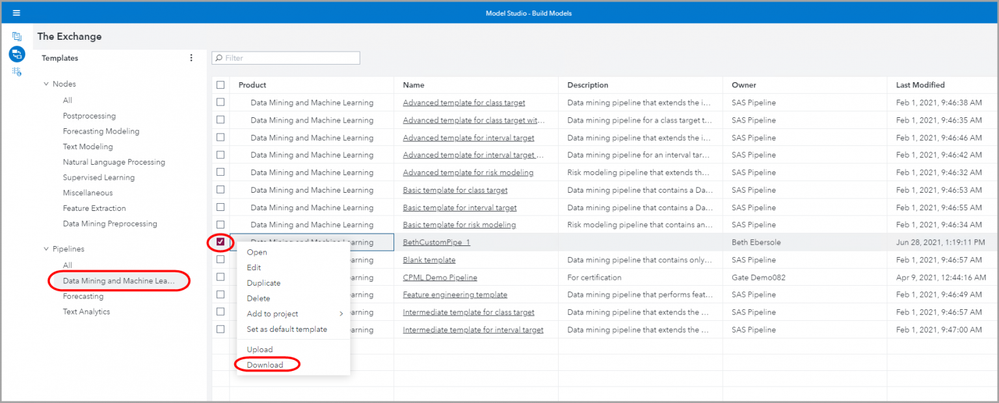The width and height of the screenshot is (999, 403).
Task: Open Templates three-dot options menu
Action: point(191,58)
